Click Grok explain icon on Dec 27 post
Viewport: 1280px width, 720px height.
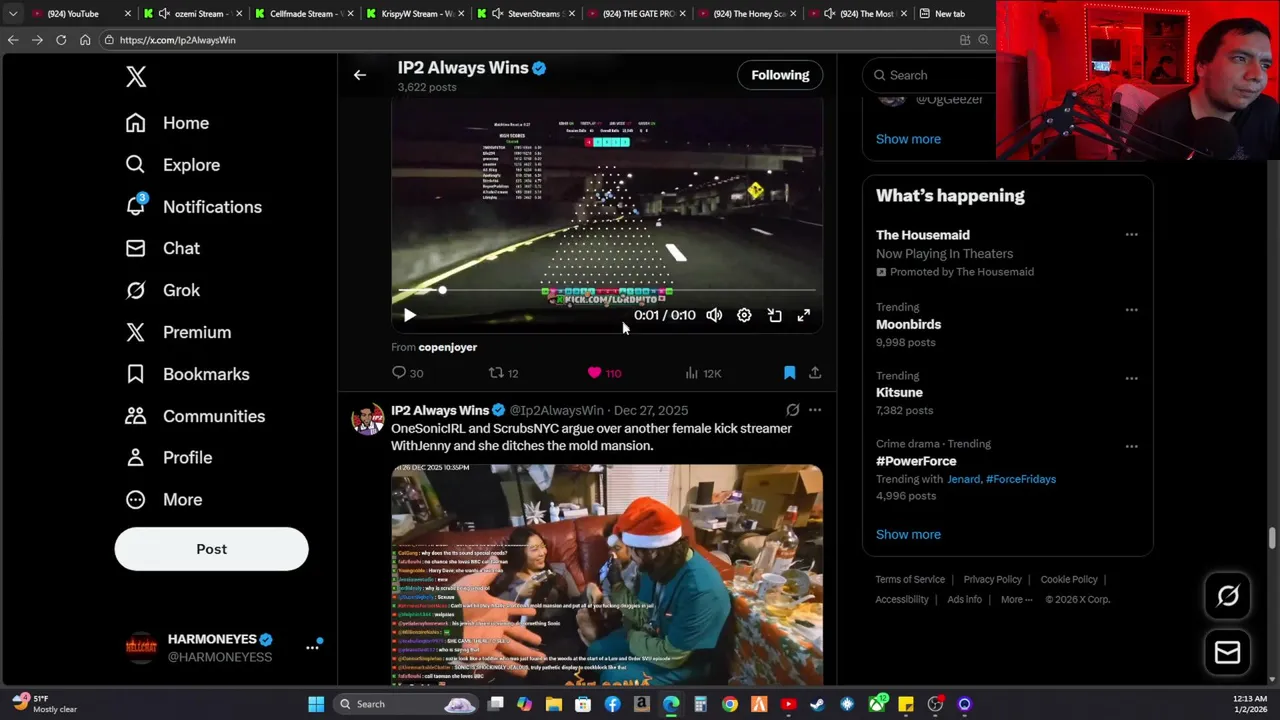792,410
